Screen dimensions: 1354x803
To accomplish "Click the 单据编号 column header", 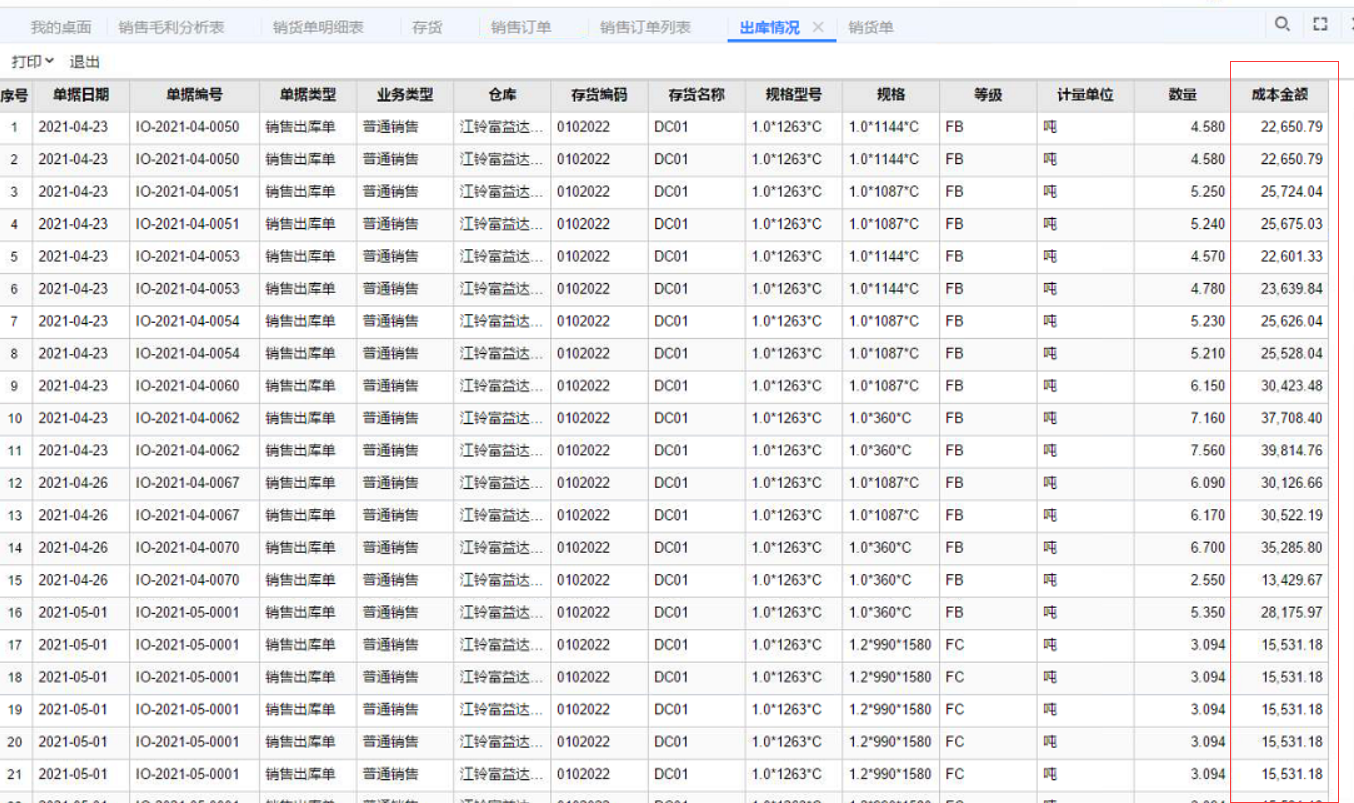I will (194, 95).
